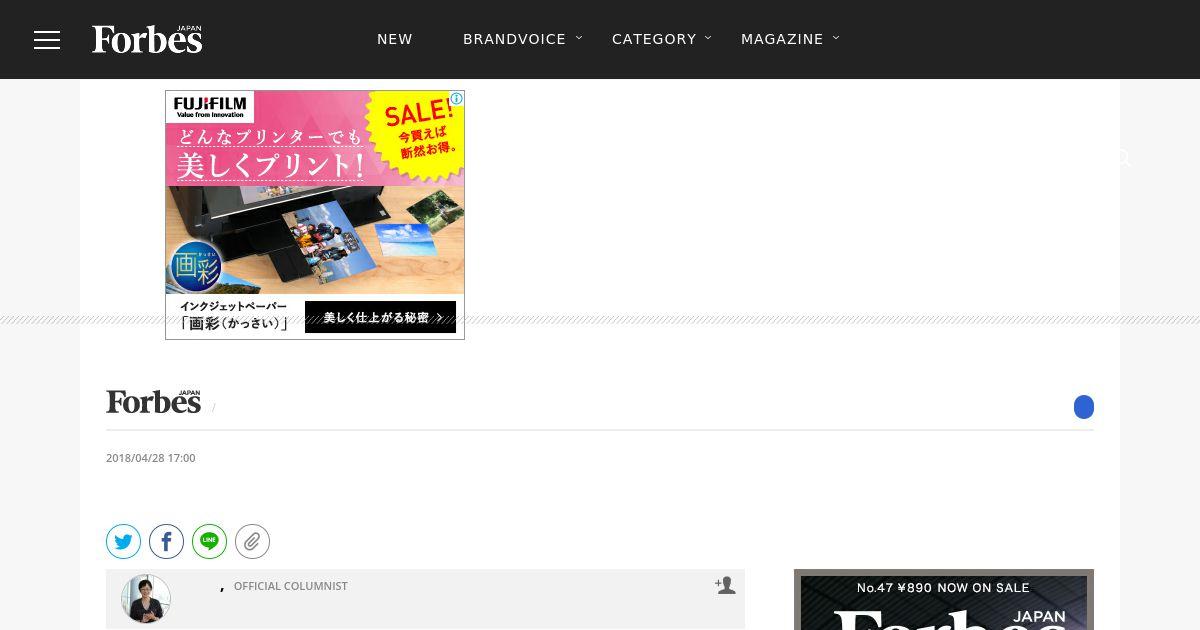The width and height of the screenshot is (1200, 630).
Task: Open the Forbes Japan No.47 magazine banner
Action: tap(944, 600)
